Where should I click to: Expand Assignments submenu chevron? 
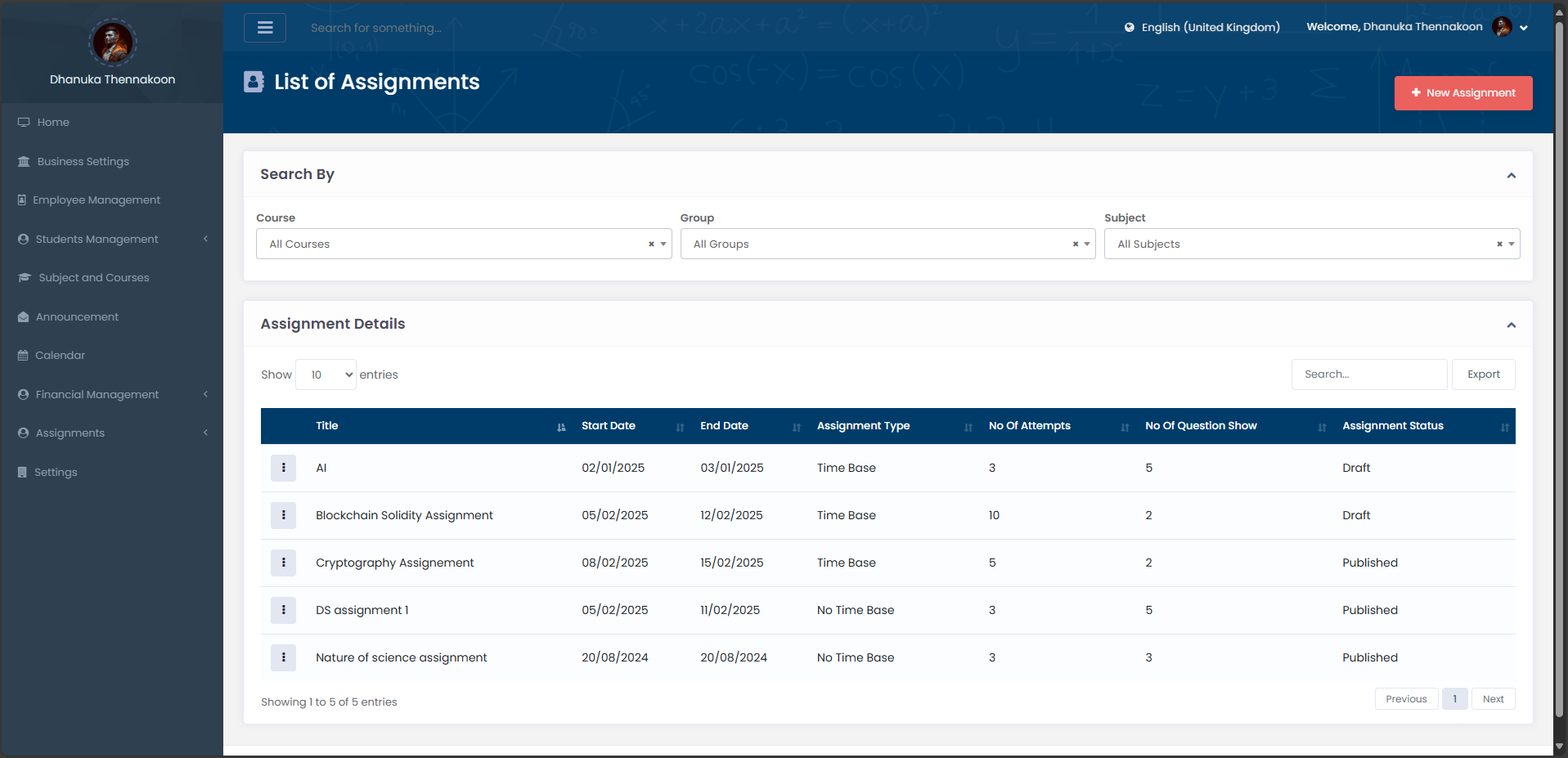[x=205, y=433]
